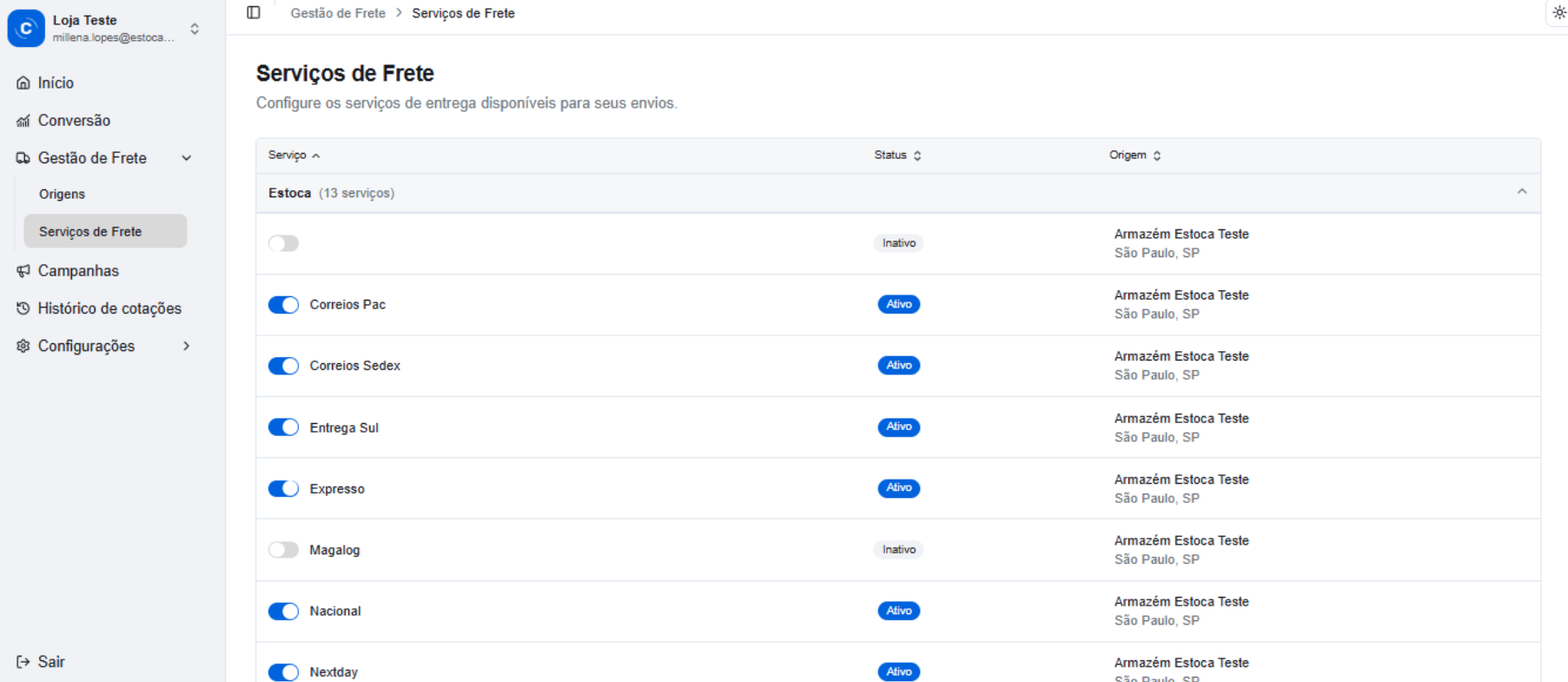
Task: Select Serviços de Frete menu item
Action: [x=90, y=232]
